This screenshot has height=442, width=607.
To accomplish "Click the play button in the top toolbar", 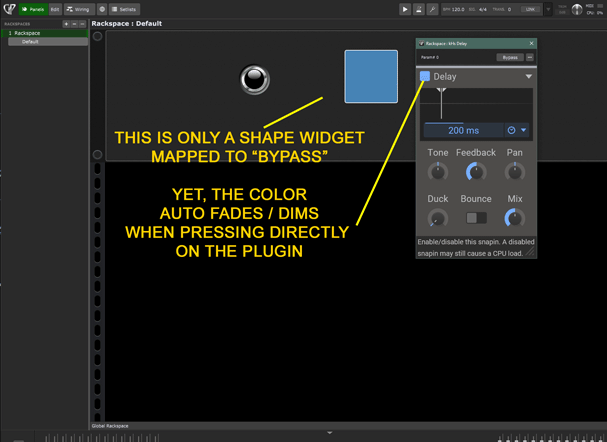I will (405, 8).
